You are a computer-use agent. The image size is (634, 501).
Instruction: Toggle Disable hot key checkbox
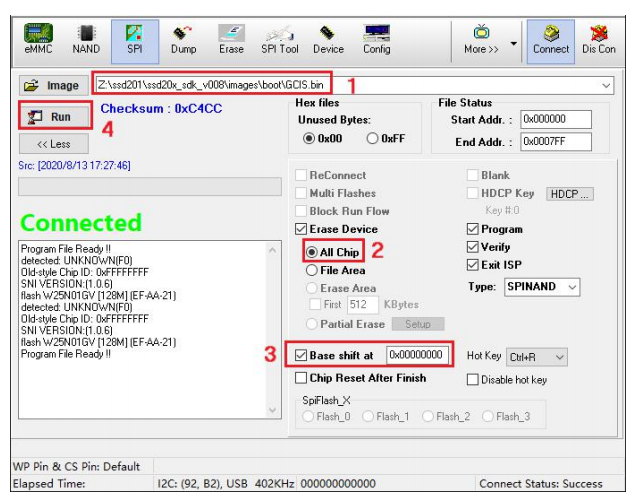point(472,380)
